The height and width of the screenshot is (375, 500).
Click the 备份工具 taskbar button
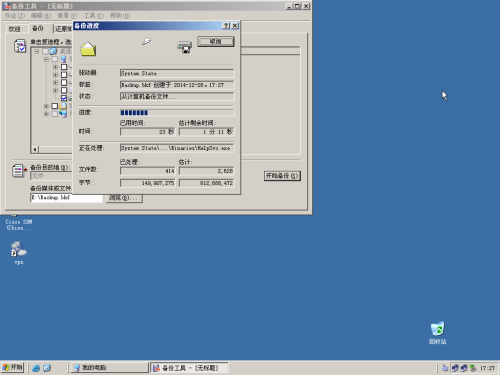(x=189, y=368)
